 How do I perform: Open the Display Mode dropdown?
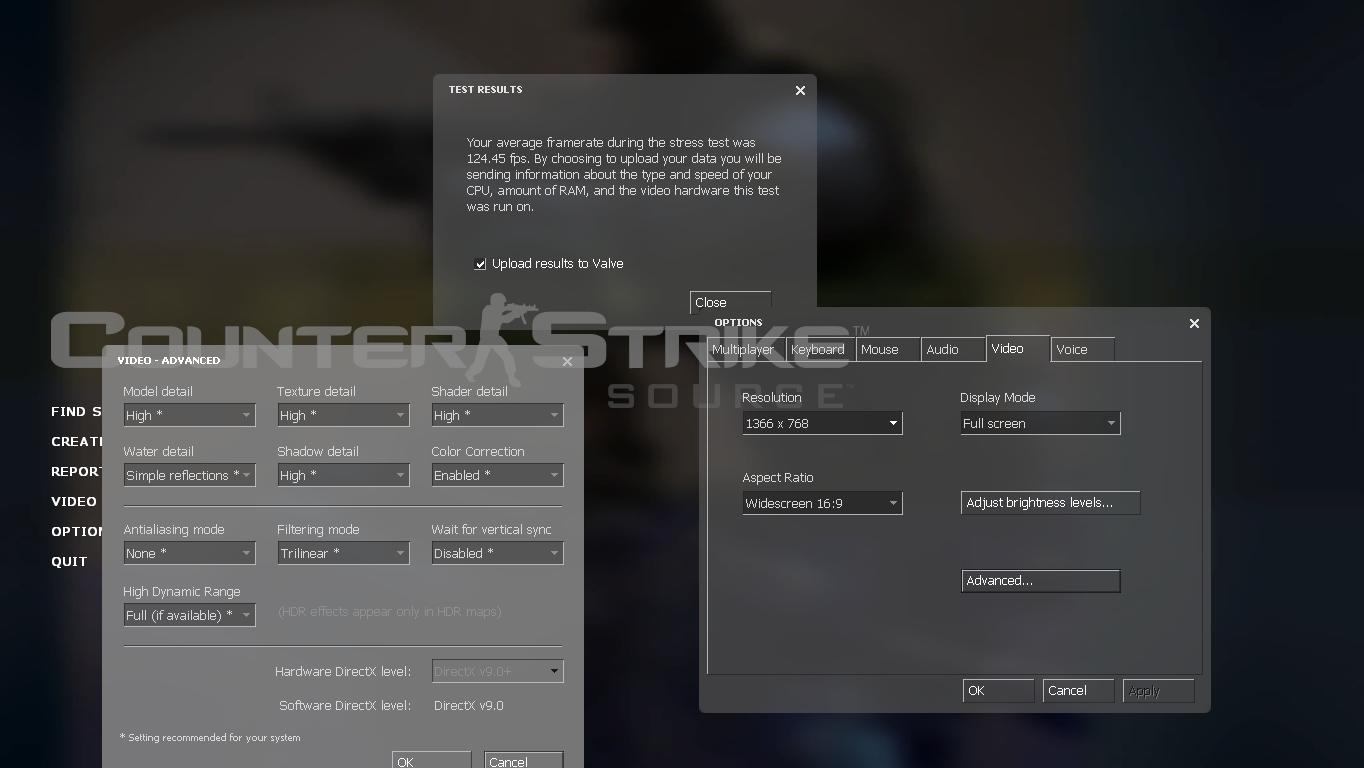tap(1040, 423)
